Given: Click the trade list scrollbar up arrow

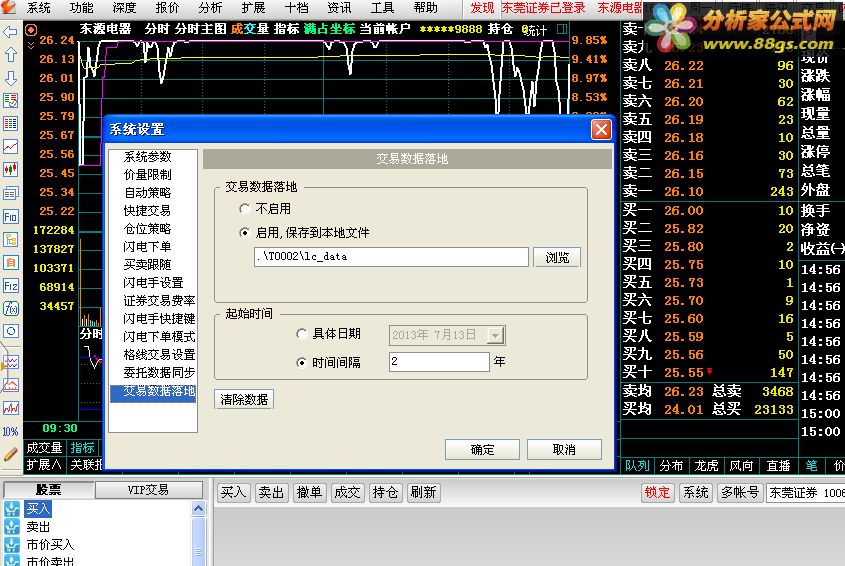Looking at the screenshot, I should tap(198, 508).
